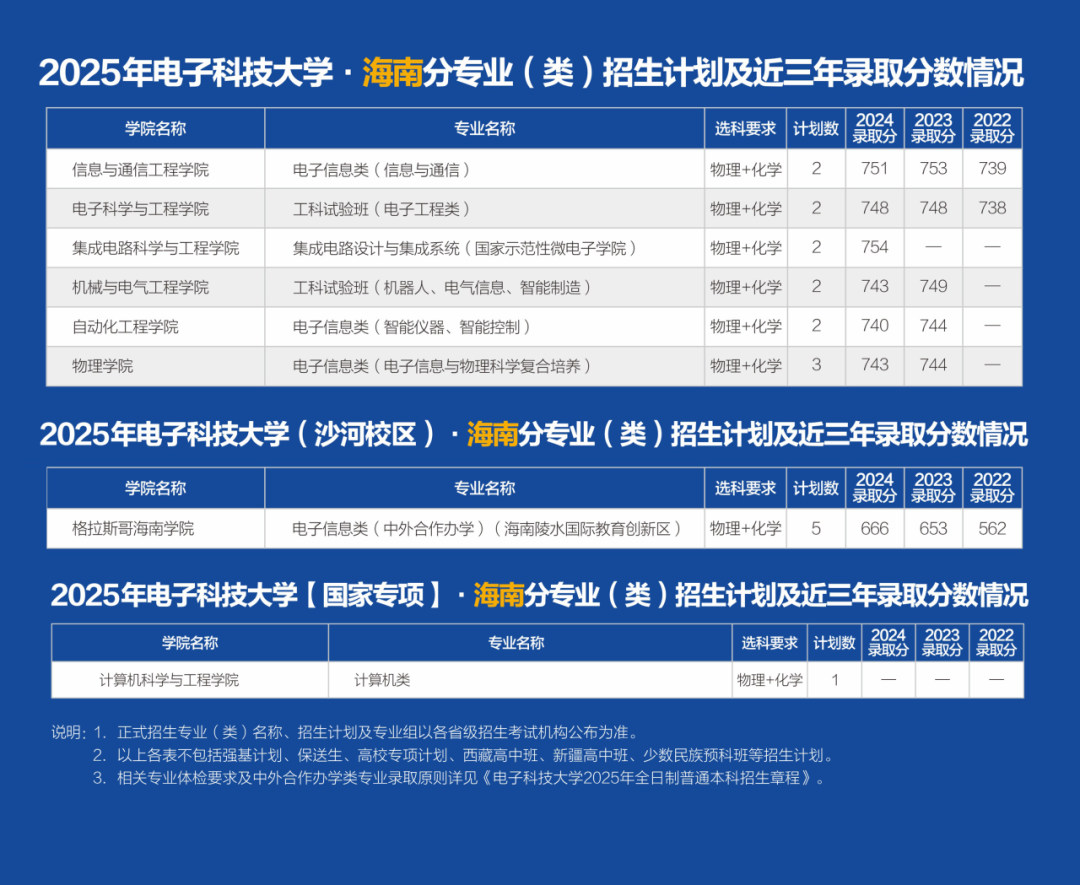The width and height of the screenshot is (1080, 885).
Task: Select the 专业名称 column header
Action: 483,128
